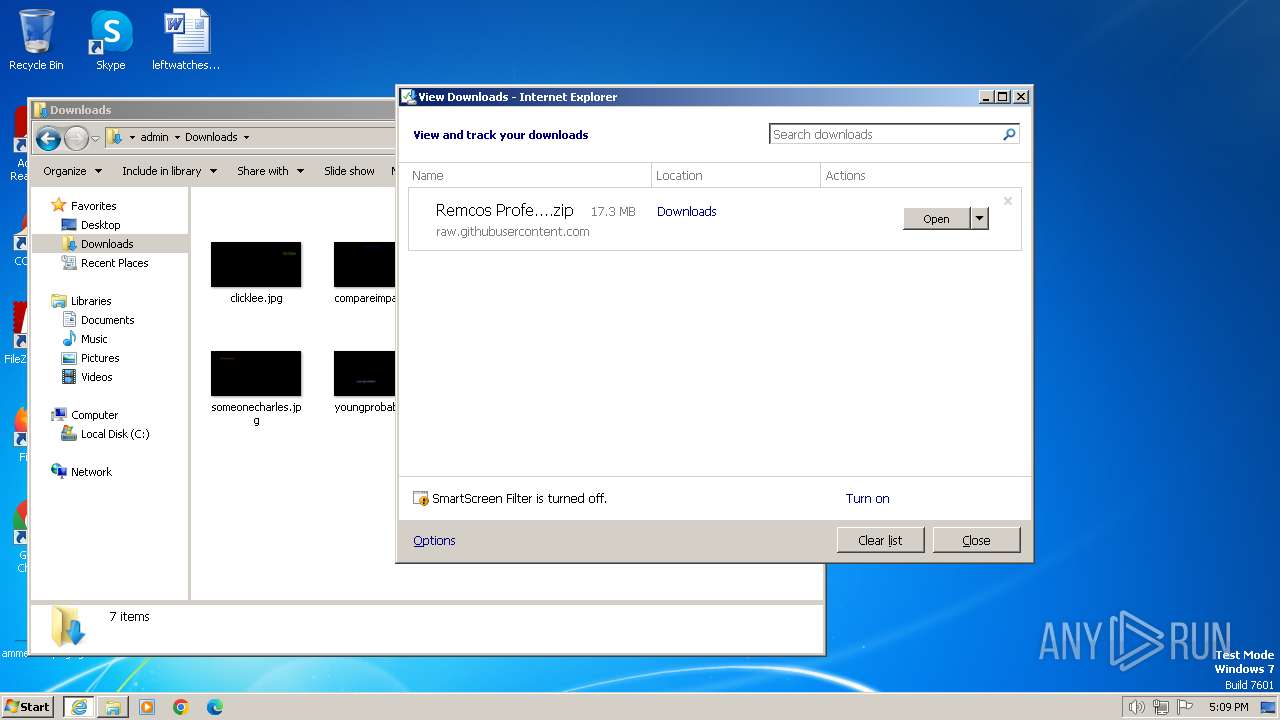This screenshot has width=1280, height=720.
Task: Click raw.githubusercontent.com source text
Action: point(512,231)
